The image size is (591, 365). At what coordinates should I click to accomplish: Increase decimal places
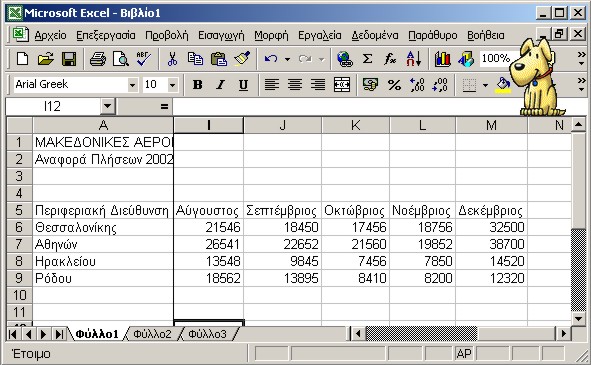[417, 85]
